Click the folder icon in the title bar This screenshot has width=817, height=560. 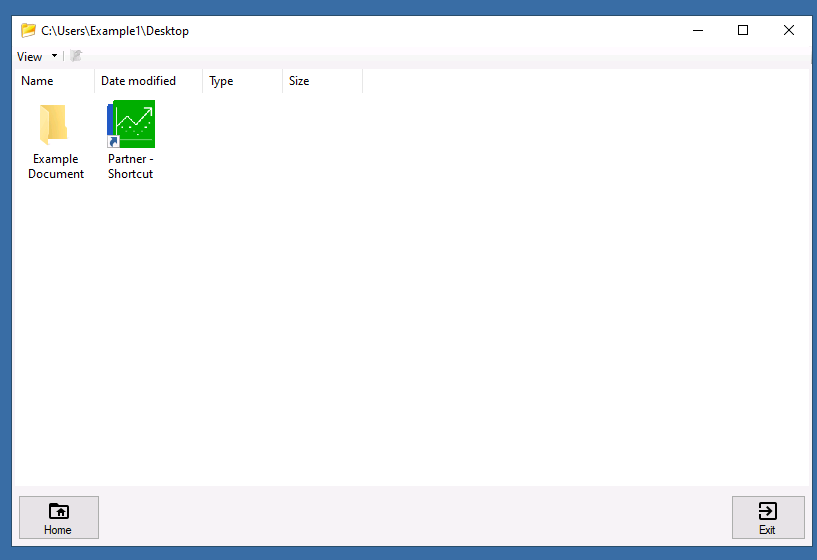pyautogui.click(x=28, y=30)
